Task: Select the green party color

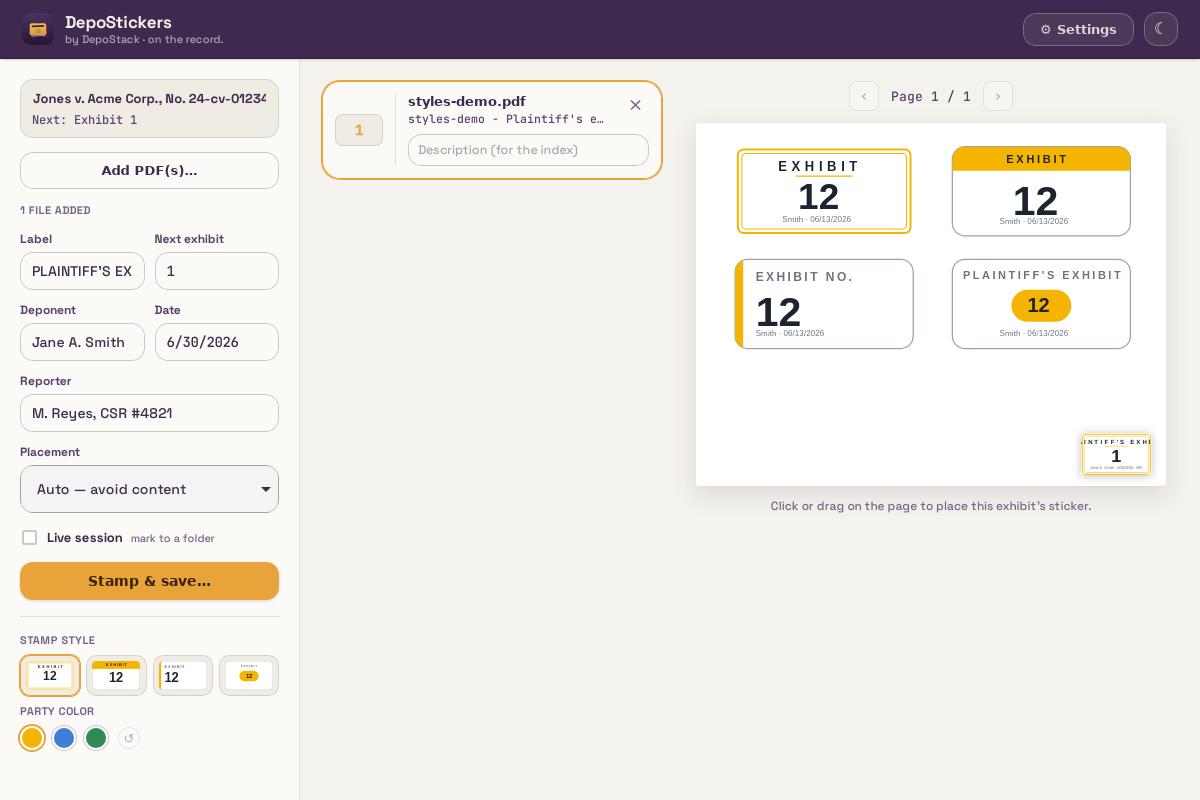Action: coord(96,738)
